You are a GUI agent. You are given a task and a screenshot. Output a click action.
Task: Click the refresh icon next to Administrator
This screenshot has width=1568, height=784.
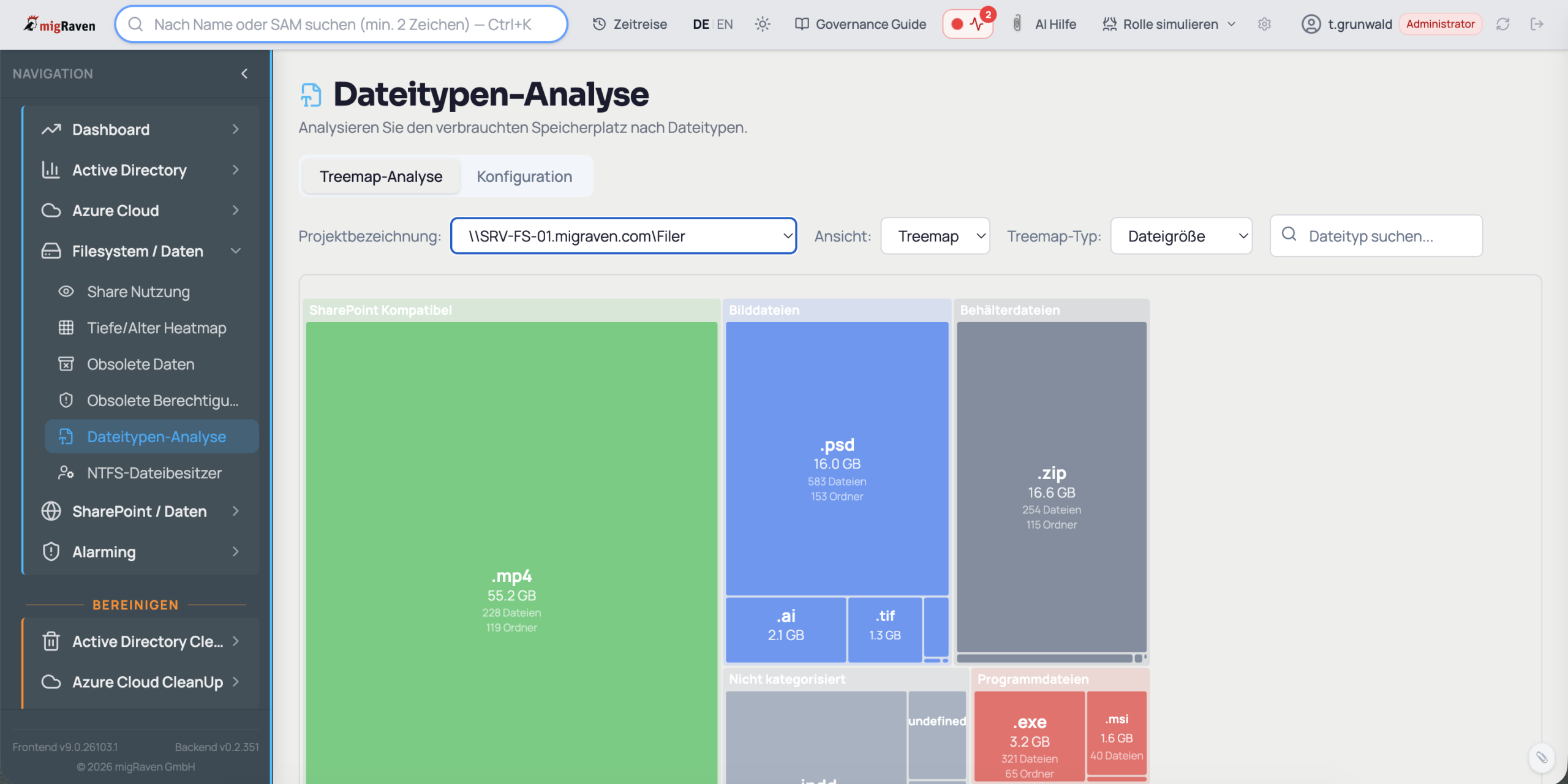[x=1502, y=24]
